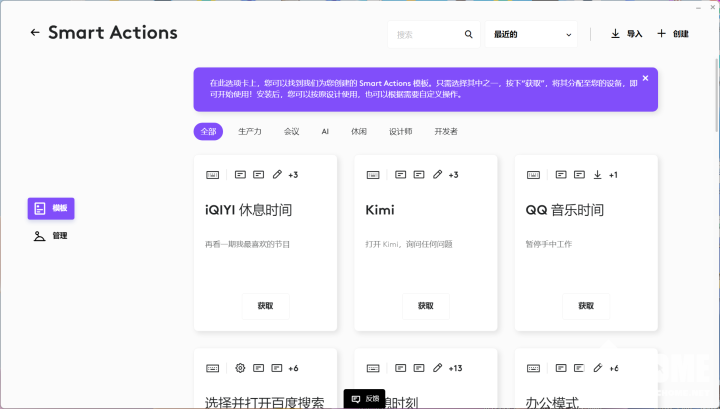Open the QQ 音乐时间 card title
This screenshot has width=720, height=409.
click(x=564, y=210)
